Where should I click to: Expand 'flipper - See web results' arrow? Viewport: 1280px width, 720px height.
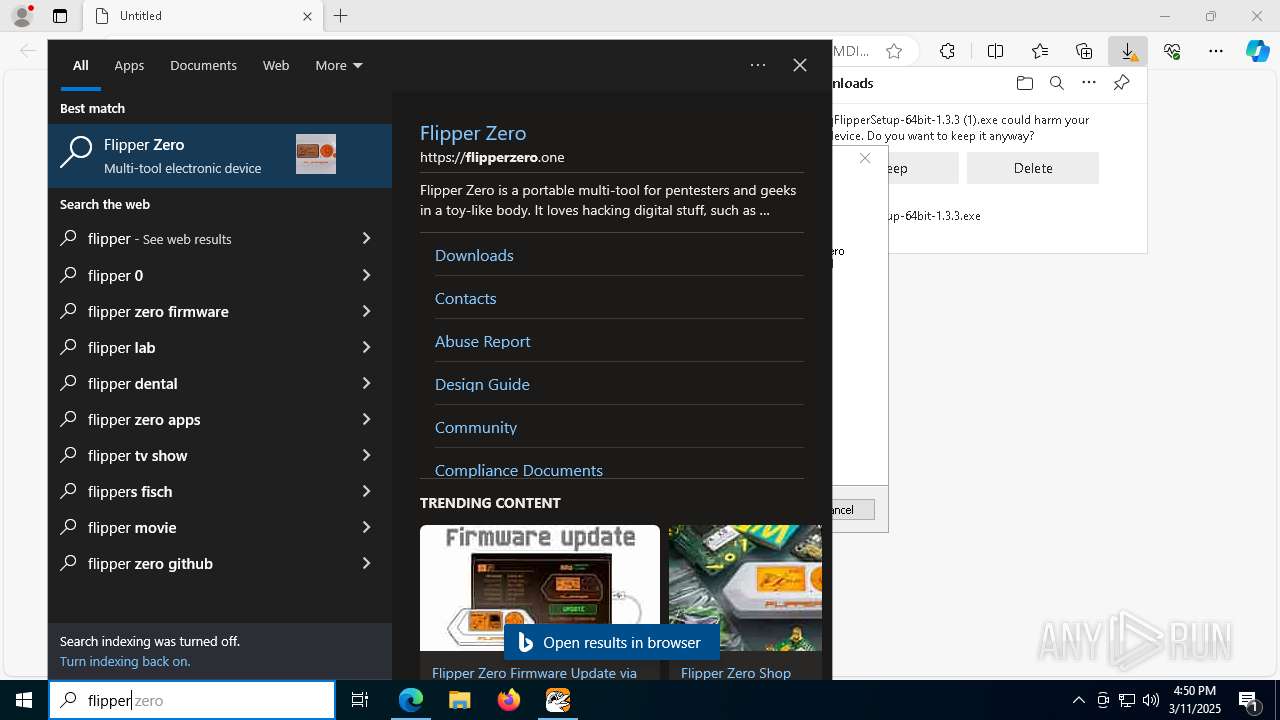(x=366, y=239)
